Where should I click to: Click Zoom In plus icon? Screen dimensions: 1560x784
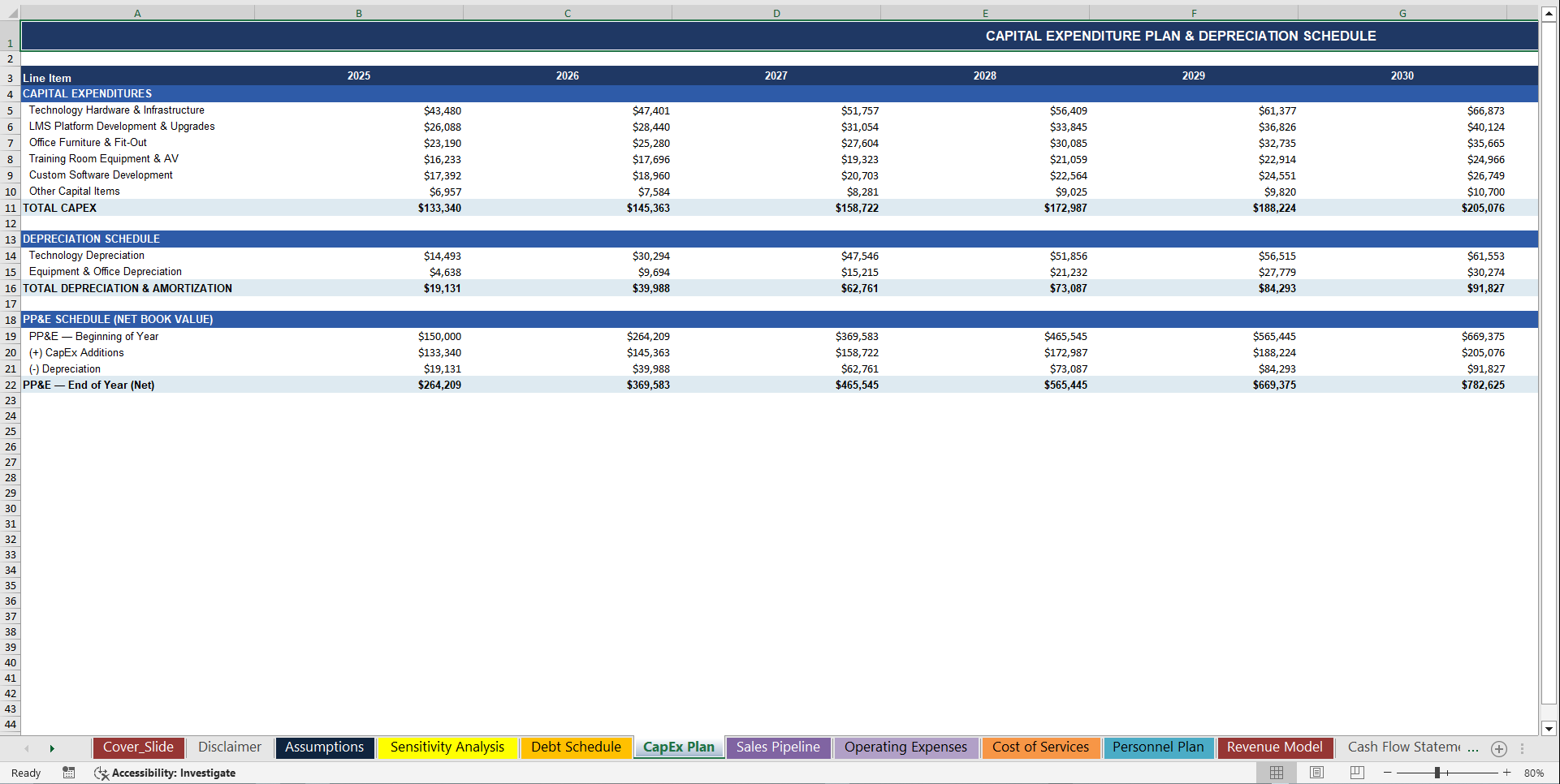pos(1506,772)
